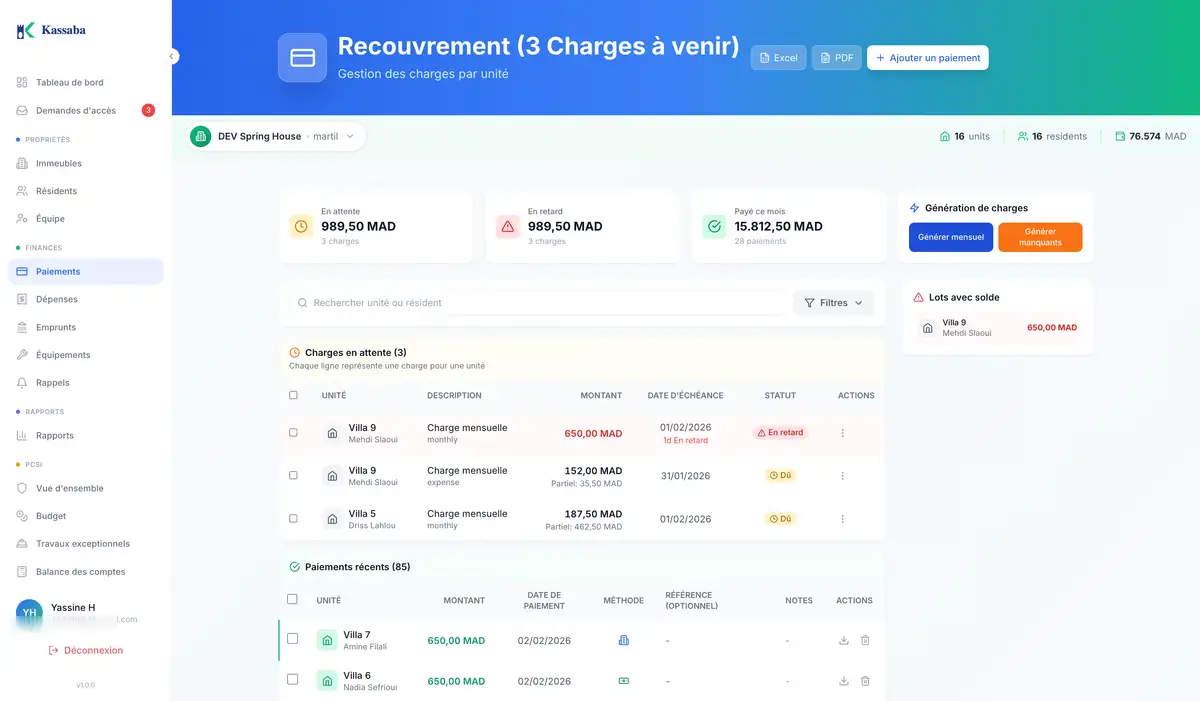Viewport: 1200px width, 701px height.
Task: Export as PDF
Action: point(836,58)
